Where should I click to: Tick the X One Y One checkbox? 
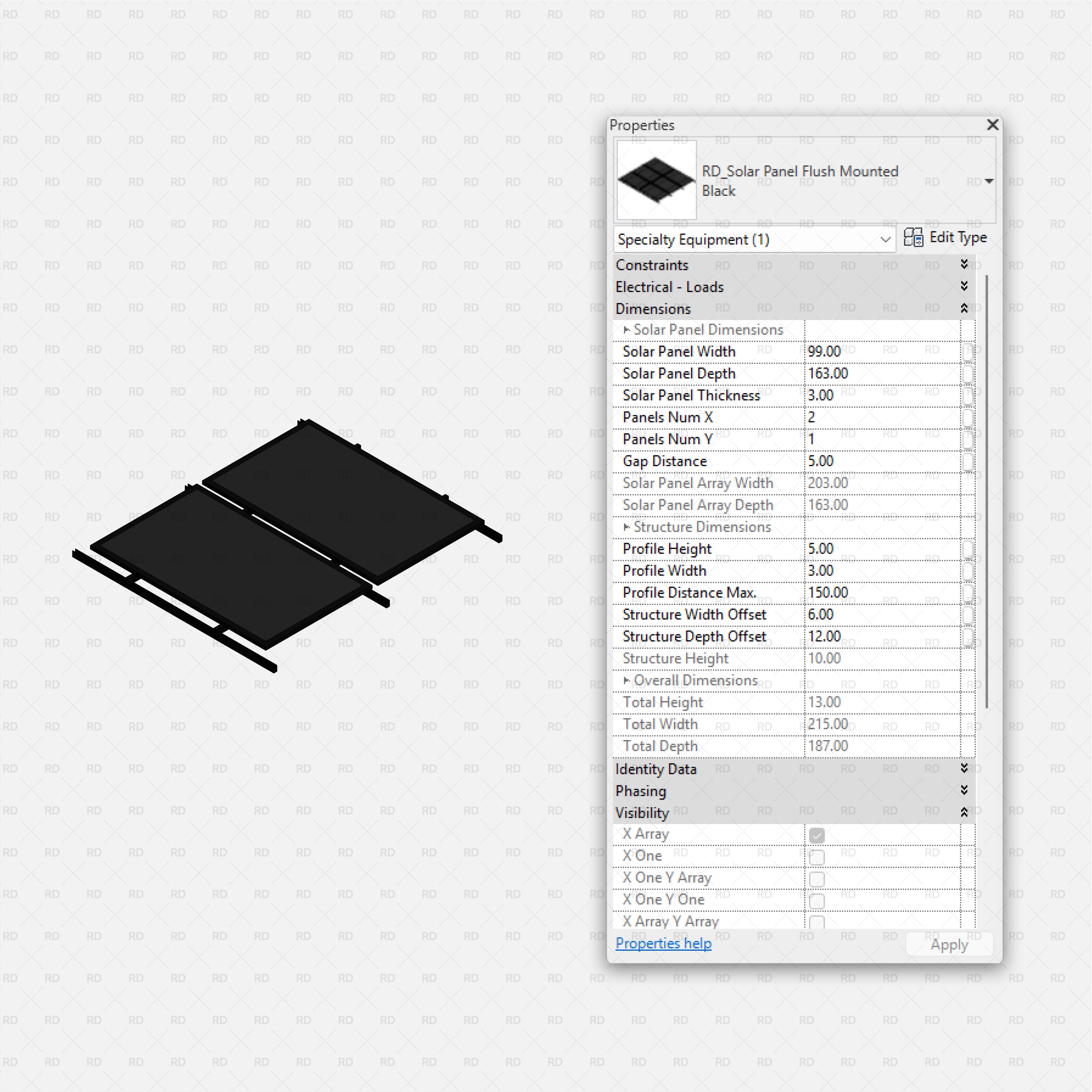817,901
